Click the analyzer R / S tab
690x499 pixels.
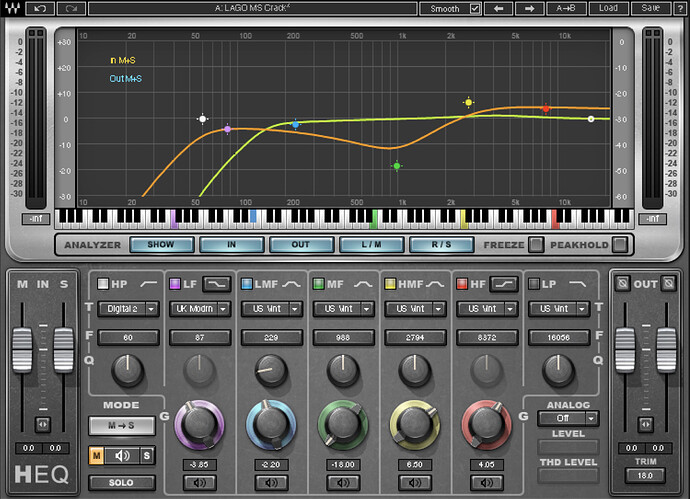(x=441, y=245)
